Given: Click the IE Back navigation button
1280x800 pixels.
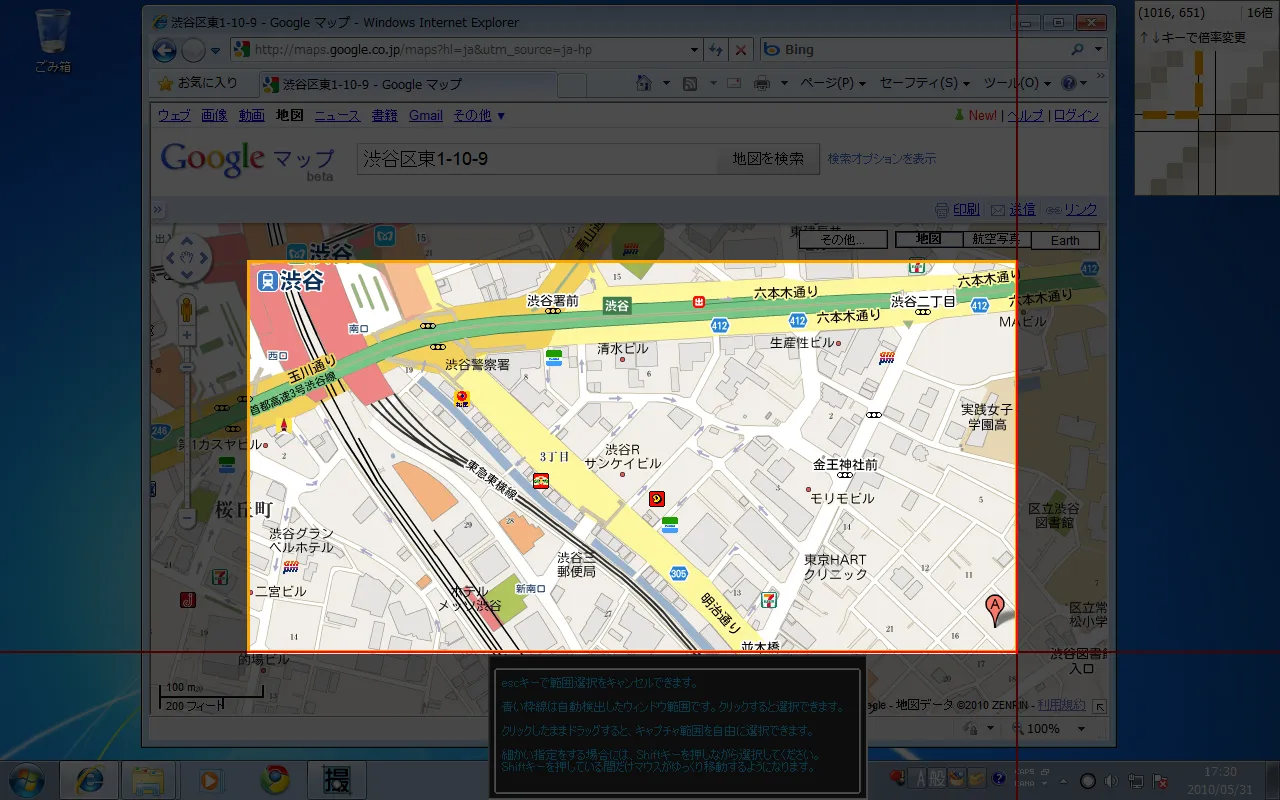Looking at the screenshot, I should tap(164, 50).
